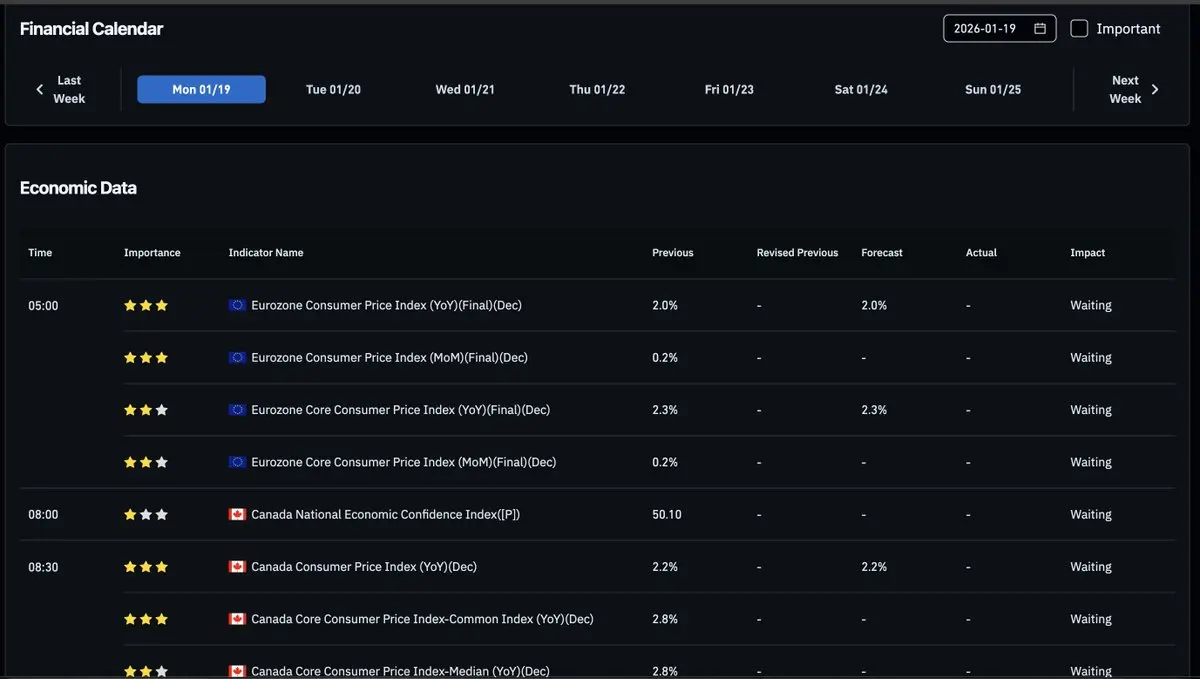This screenshot has width=1200, height=679.
Task: Open Eurozone Core Consumer Price Index (MoM)(Final)(Dec)
Action: 403,462
